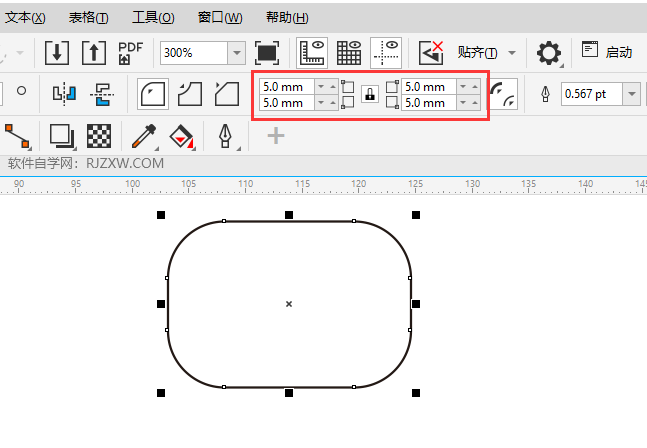Image resolution: width=647 pixels, height=448 pixels.
Task: Select the connector tool
Action: (17, 136)
